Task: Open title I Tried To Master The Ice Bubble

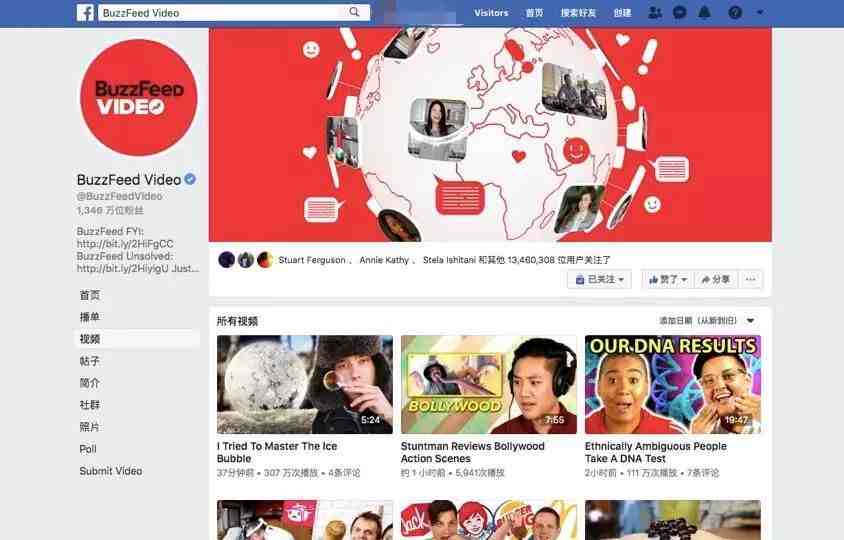Action: pyautogui.click(x=277, y=452)
